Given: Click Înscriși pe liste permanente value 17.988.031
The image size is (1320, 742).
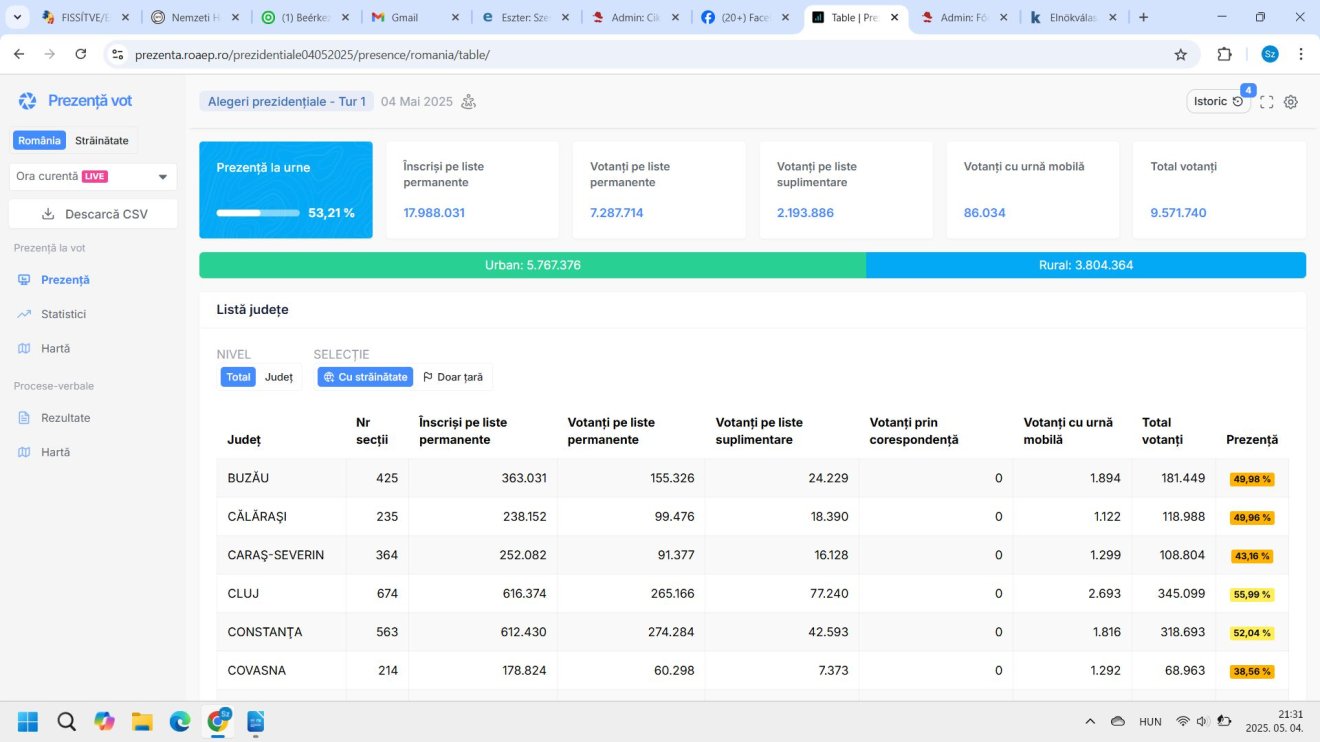Looking at the screenshot, I should pyautogui.click(x=434, y=213).
